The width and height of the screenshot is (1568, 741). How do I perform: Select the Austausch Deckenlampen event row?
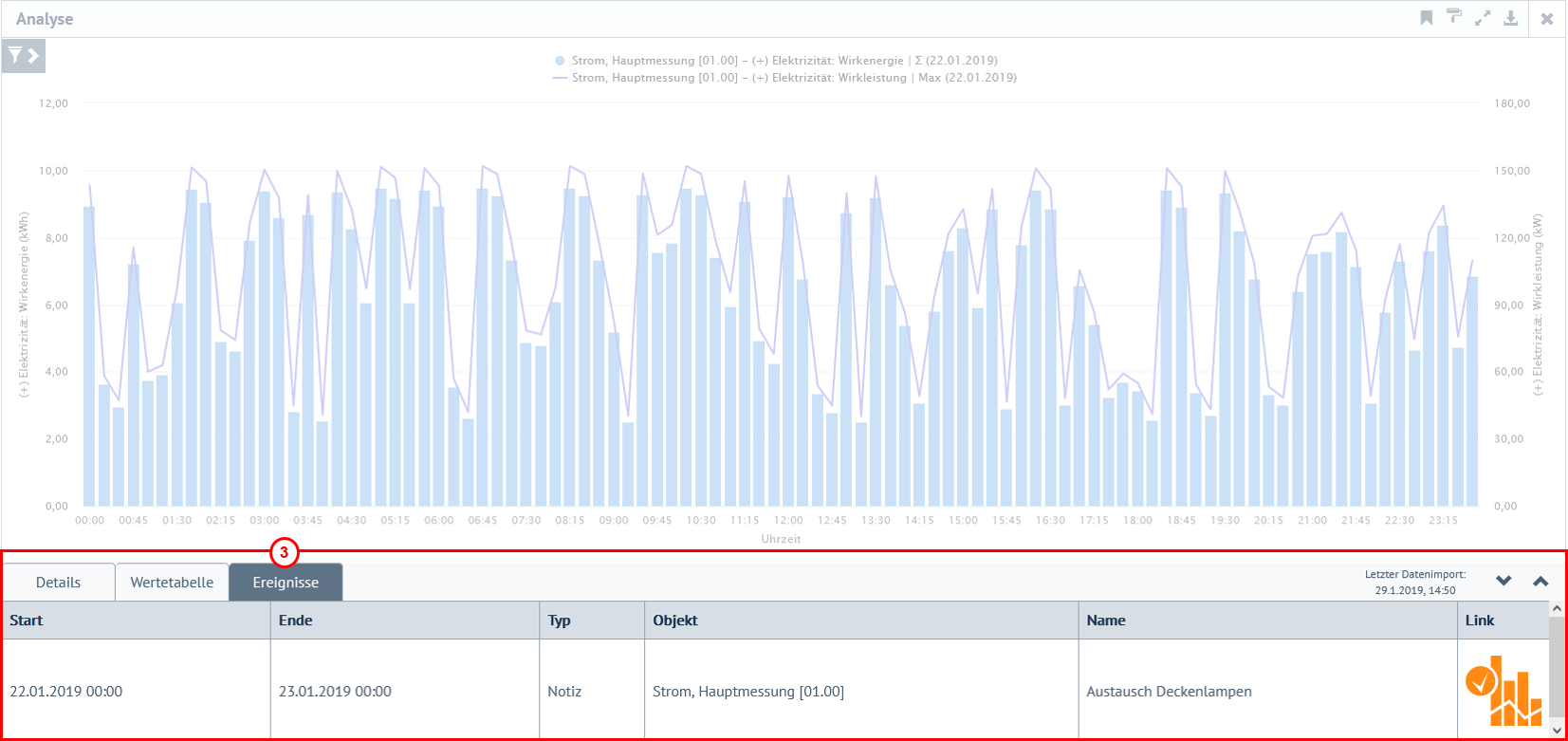(1169, 692)
